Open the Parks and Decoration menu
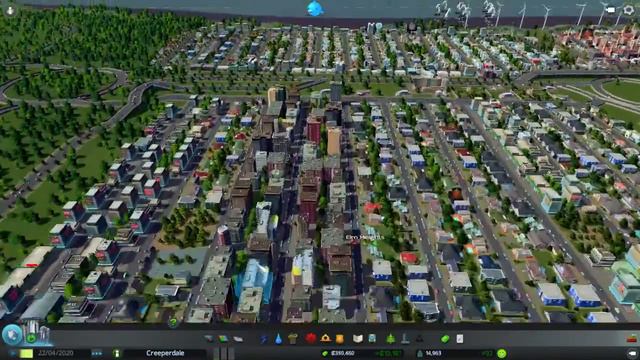The height and width of the screenshot is (360, 640). [x=391, y=338]
